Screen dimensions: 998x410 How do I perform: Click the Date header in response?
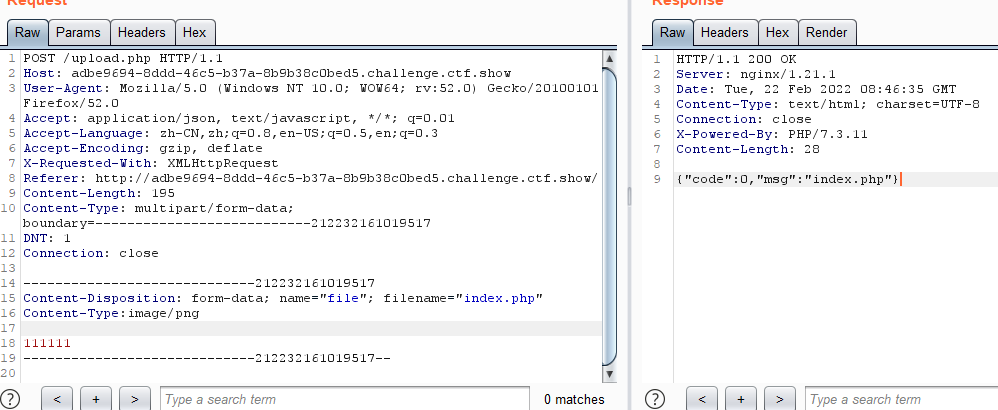point(817,90)
